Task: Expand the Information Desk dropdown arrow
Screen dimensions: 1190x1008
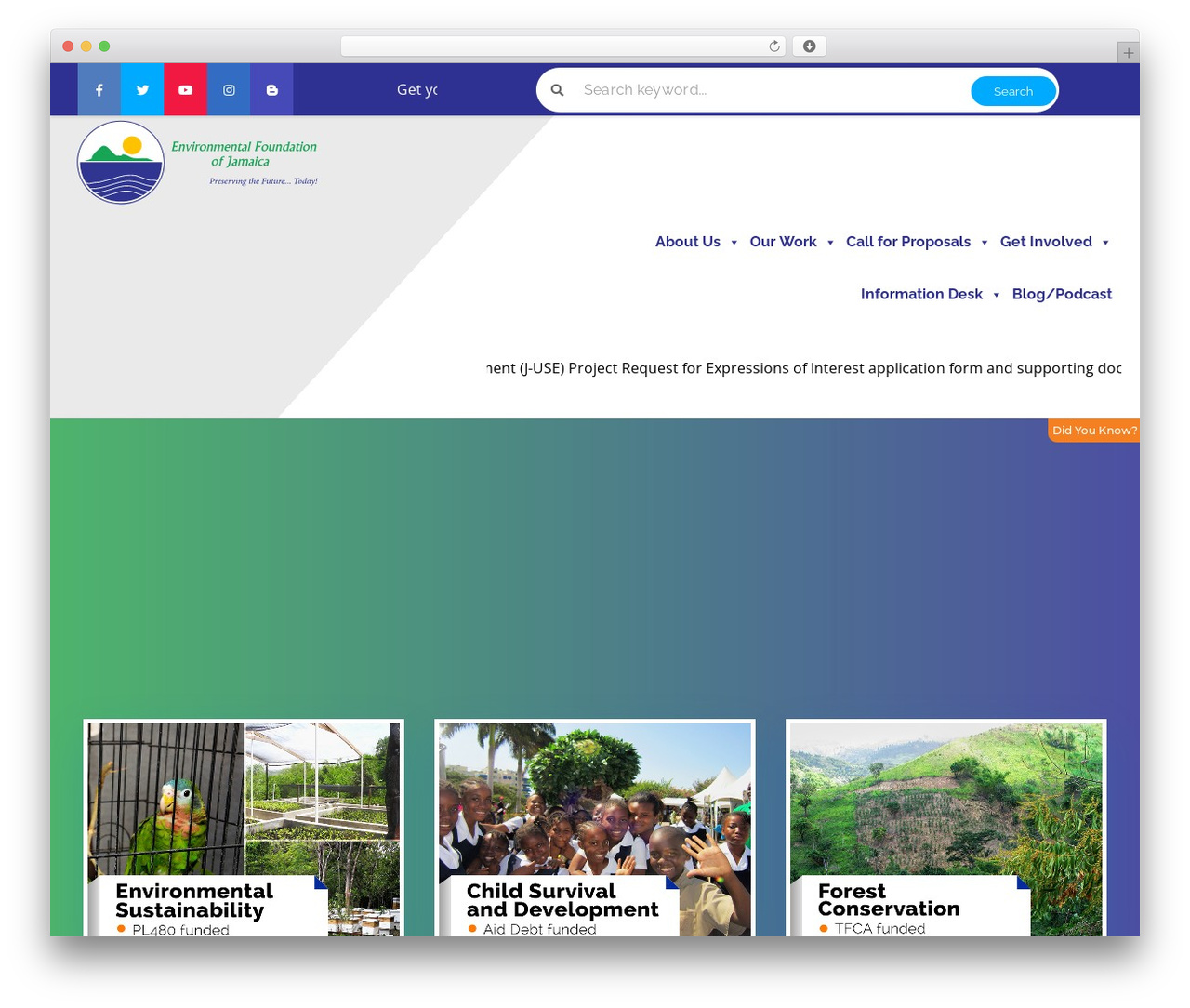Action: 996,295
